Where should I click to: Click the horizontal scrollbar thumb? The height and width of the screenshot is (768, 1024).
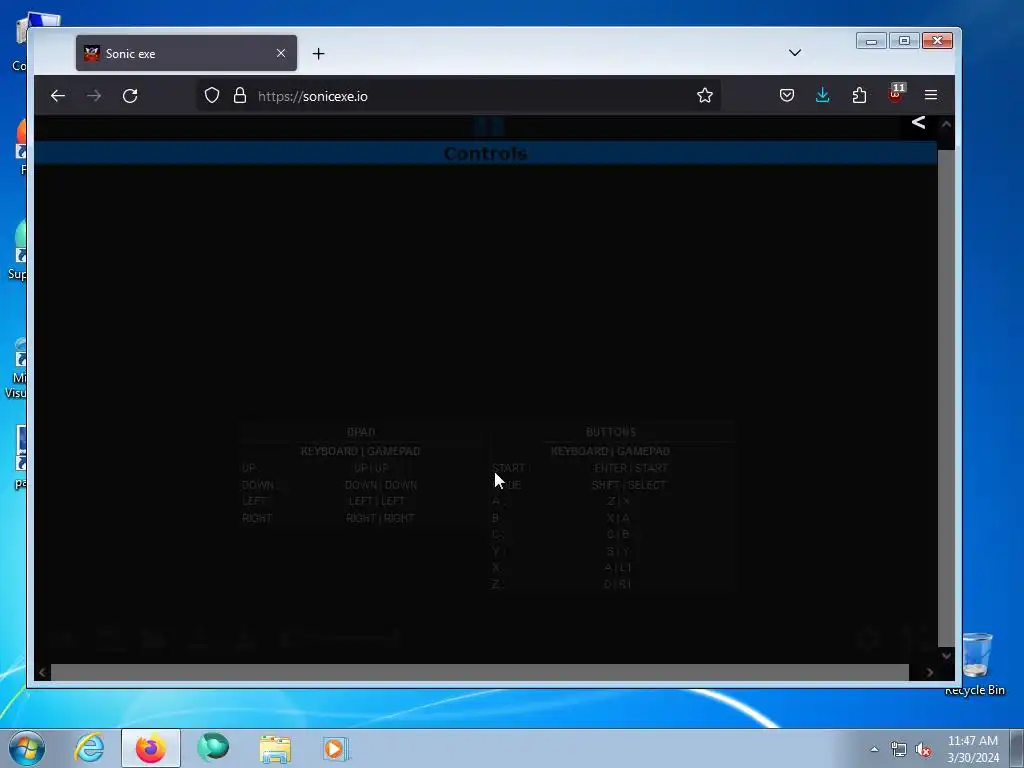point(480,672)
